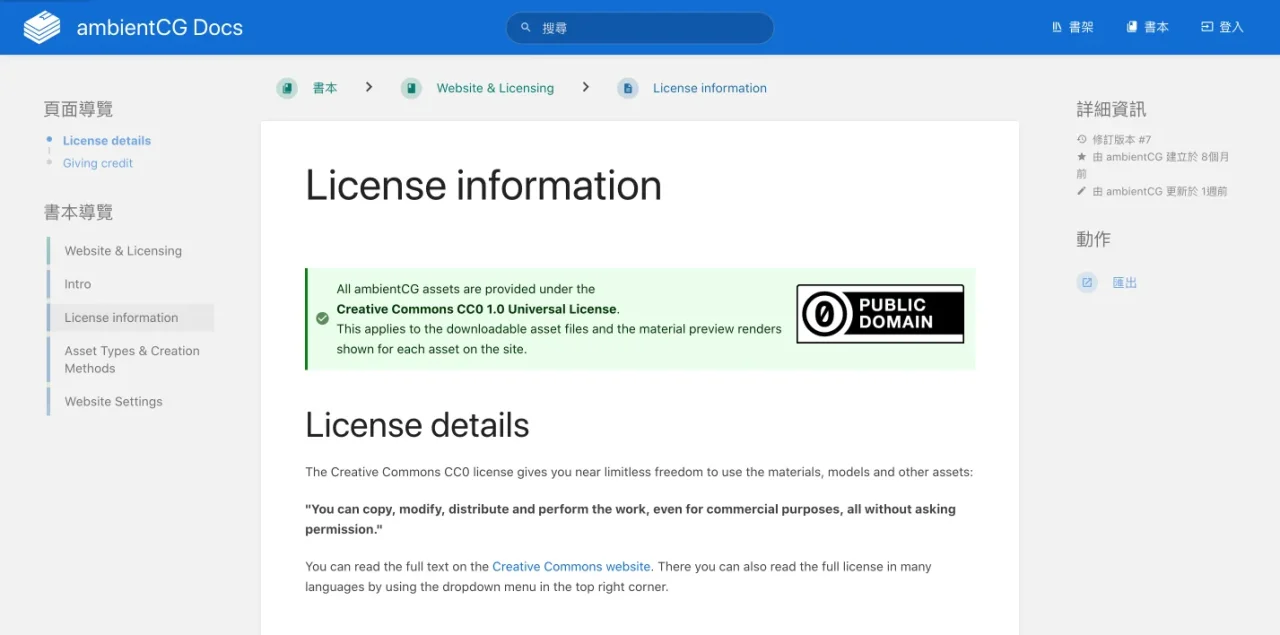Click the Public Domain CC0 badge image
1280x635 pixels.
880,314
